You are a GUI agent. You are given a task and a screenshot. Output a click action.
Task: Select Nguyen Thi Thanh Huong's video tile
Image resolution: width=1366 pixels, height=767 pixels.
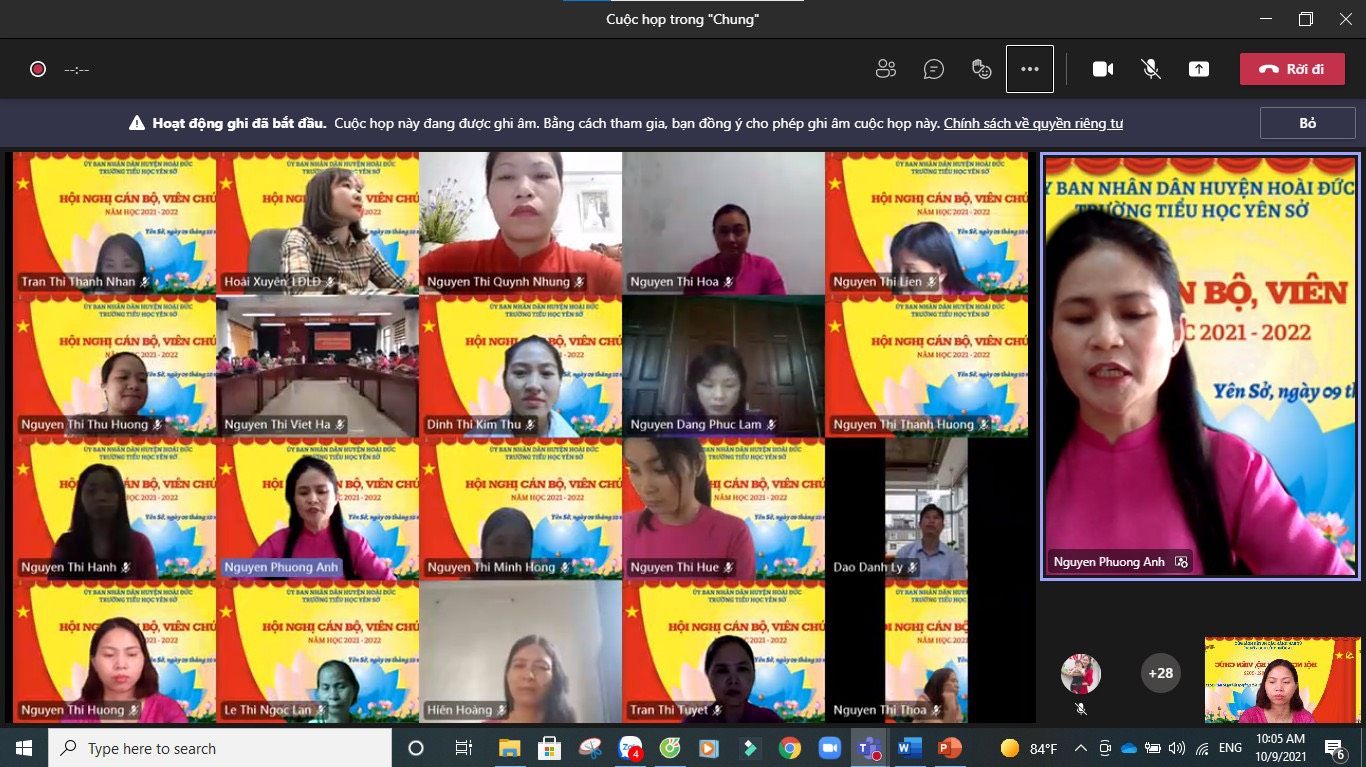point(926,366)
